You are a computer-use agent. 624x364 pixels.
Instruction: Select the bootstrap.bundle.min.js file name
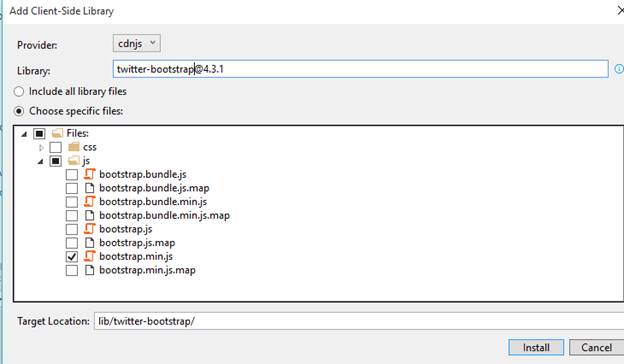click(153, 202)
